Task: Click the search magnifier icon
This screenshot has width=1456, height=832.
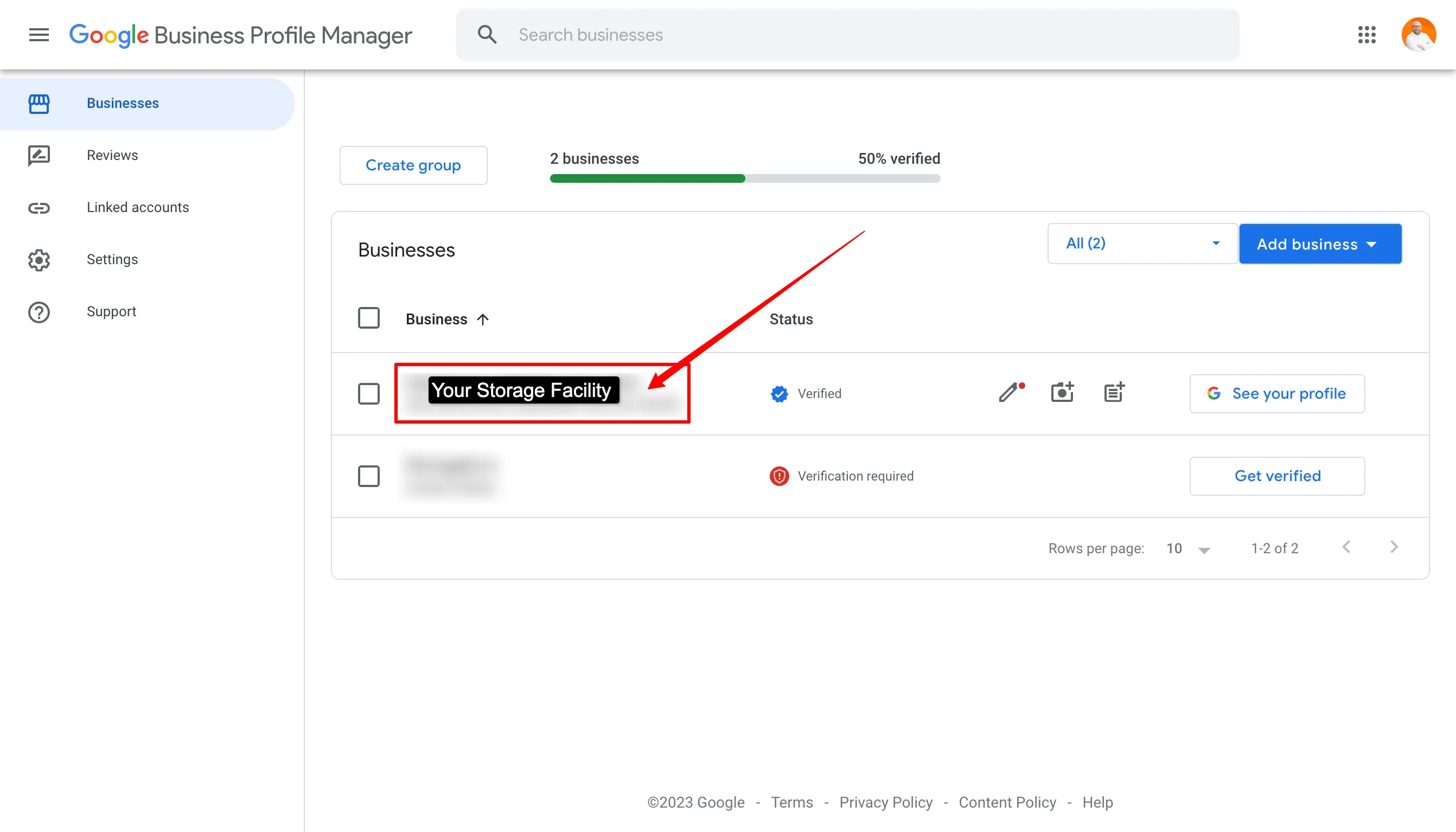Action: pyautogui.click(x=487, y=35)
